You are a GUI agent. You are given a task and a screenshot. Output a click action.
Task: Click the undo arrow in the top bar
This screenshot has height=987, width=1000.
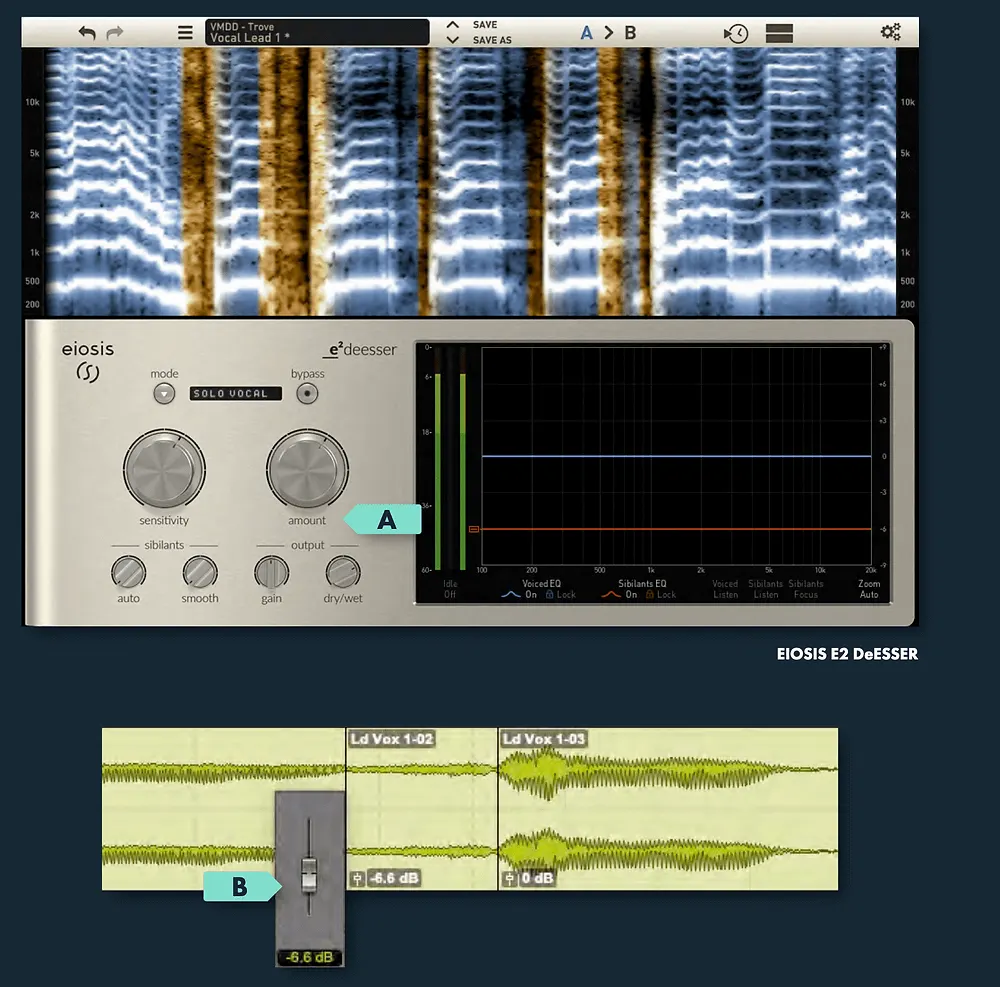tap(87, 33)
